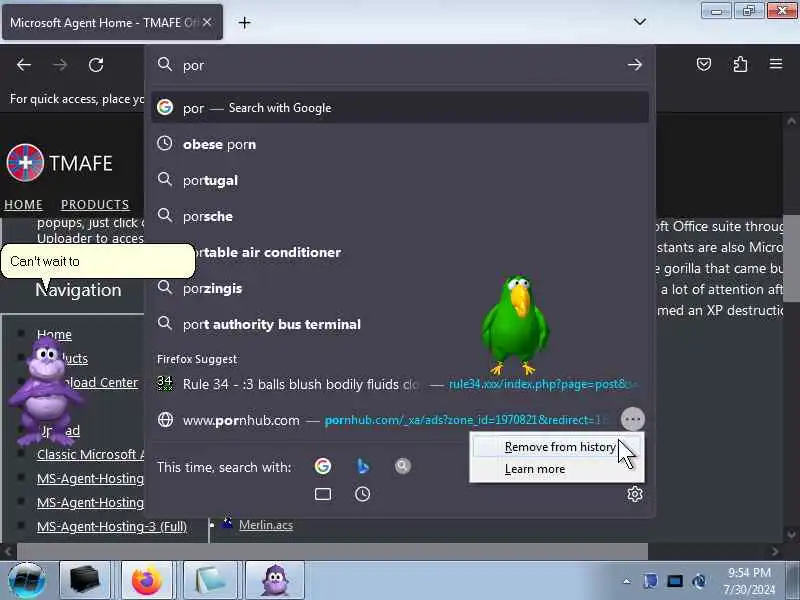Screen dimensions: 800x600
Task: Reload the current page
Action: click(96, 65)
